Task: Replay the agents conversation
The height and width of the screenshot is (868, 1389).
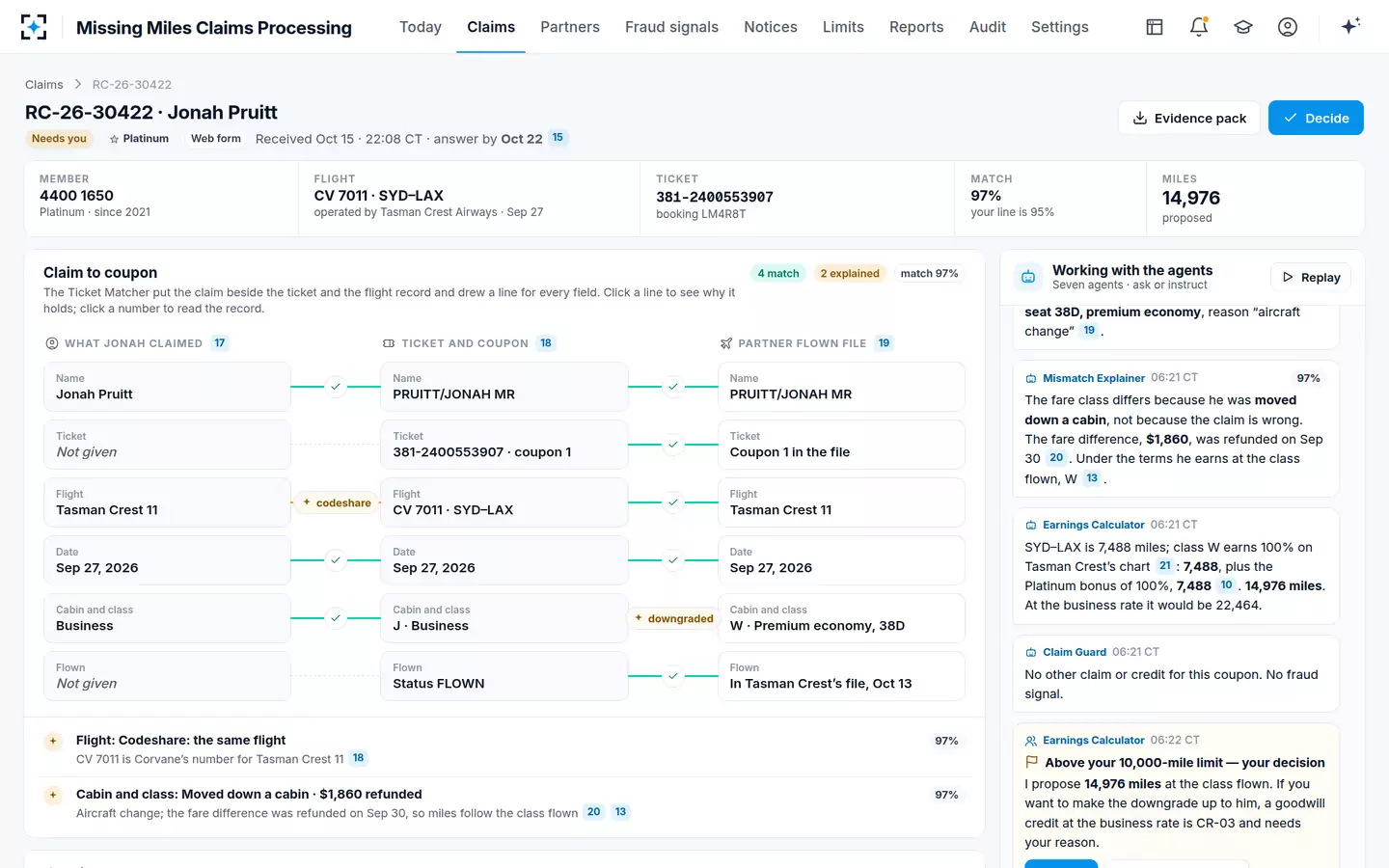Action: point(1311,277)
